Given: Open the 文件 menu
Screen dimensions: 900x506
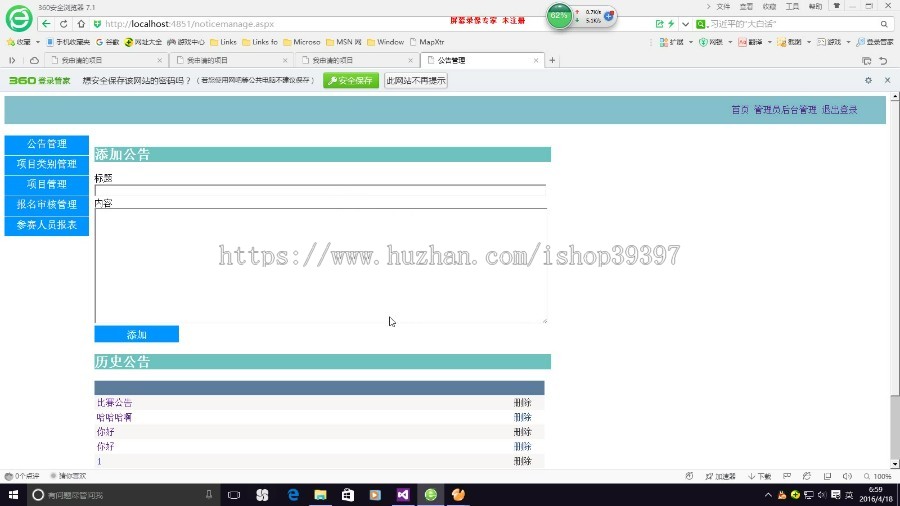Looking at the screenshot, I should pos(723,6).
